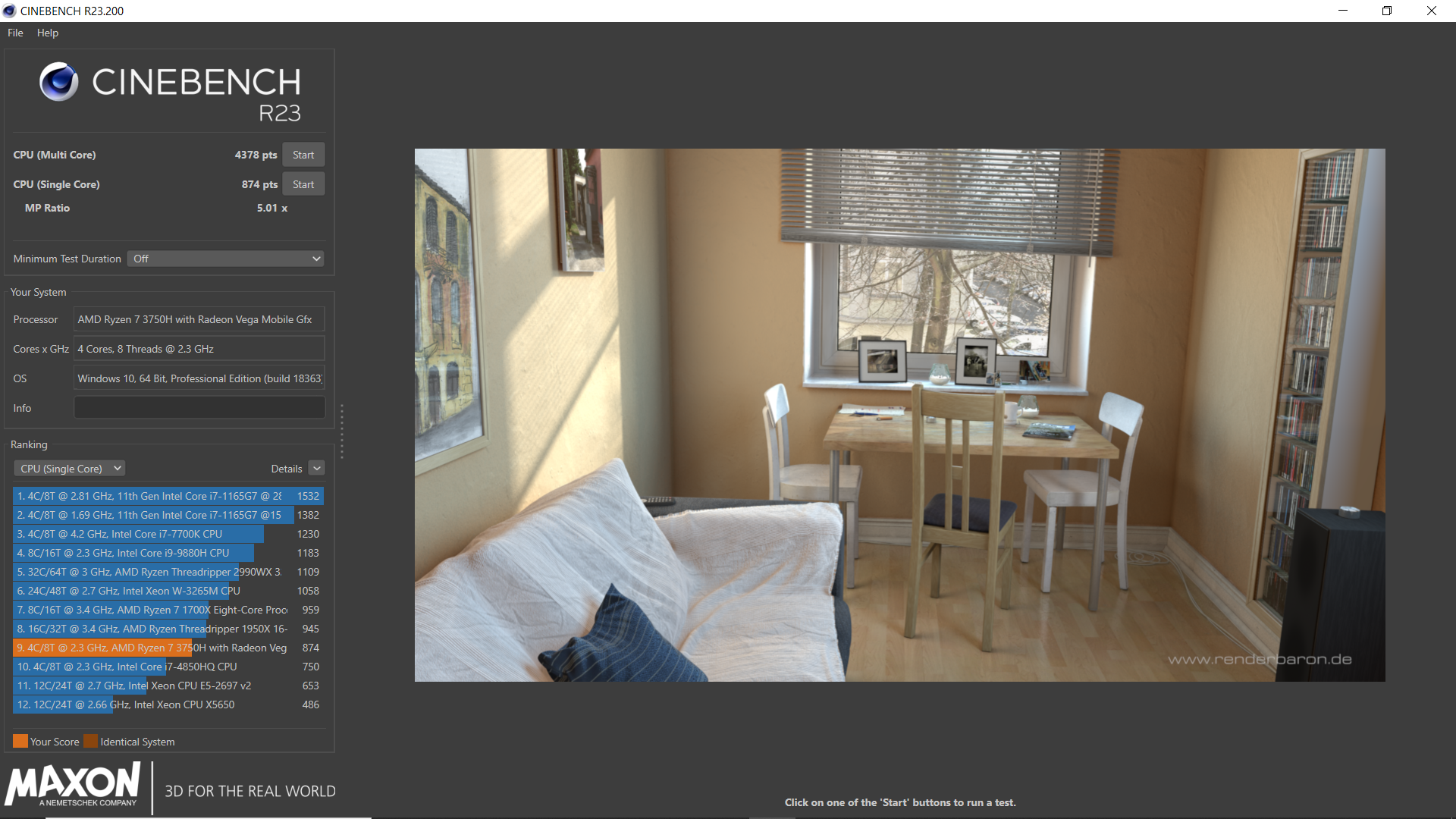Click the Identical System legend swatch
Screen dimensions: 1456x819
click(x=90, y=742)
